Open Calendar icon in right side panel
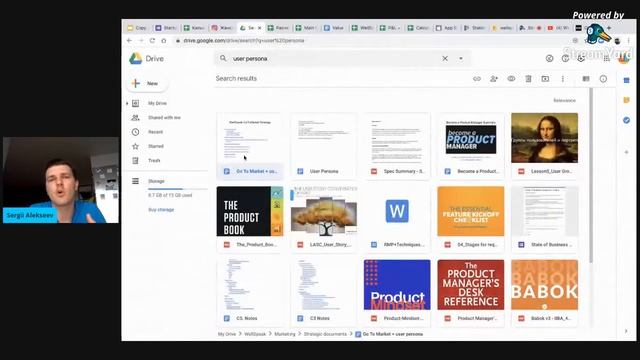 pyautogui.click(x=627, y=80)
